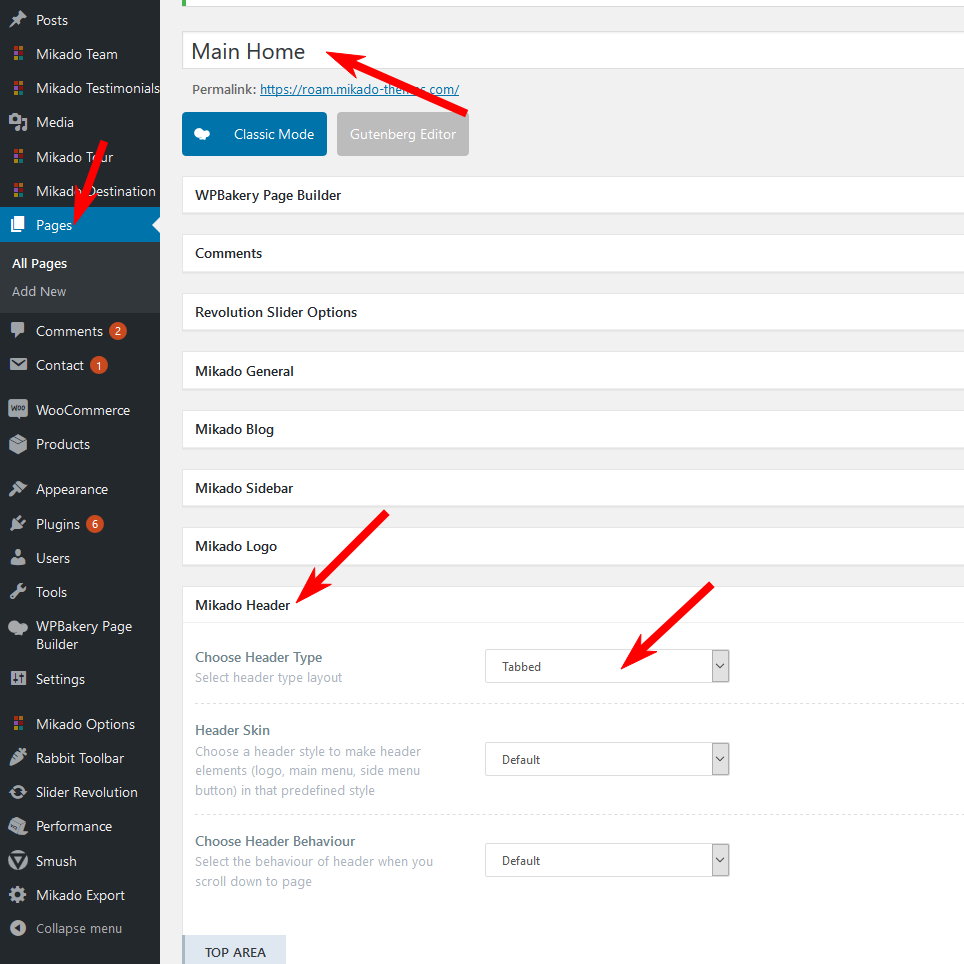
Task: Click the WPBakery Page Builder cloud icon
Action: click(x=18, y=628)
